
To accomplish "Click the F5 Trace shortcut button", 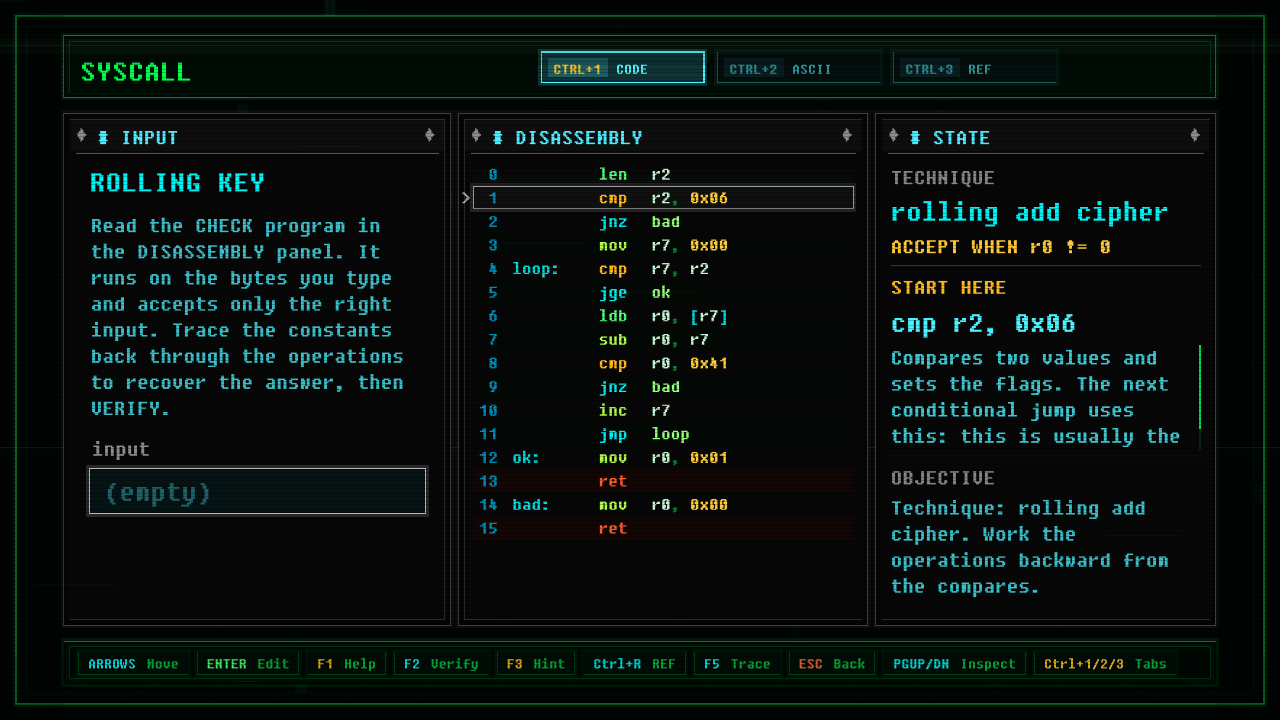I will point(737,663).
